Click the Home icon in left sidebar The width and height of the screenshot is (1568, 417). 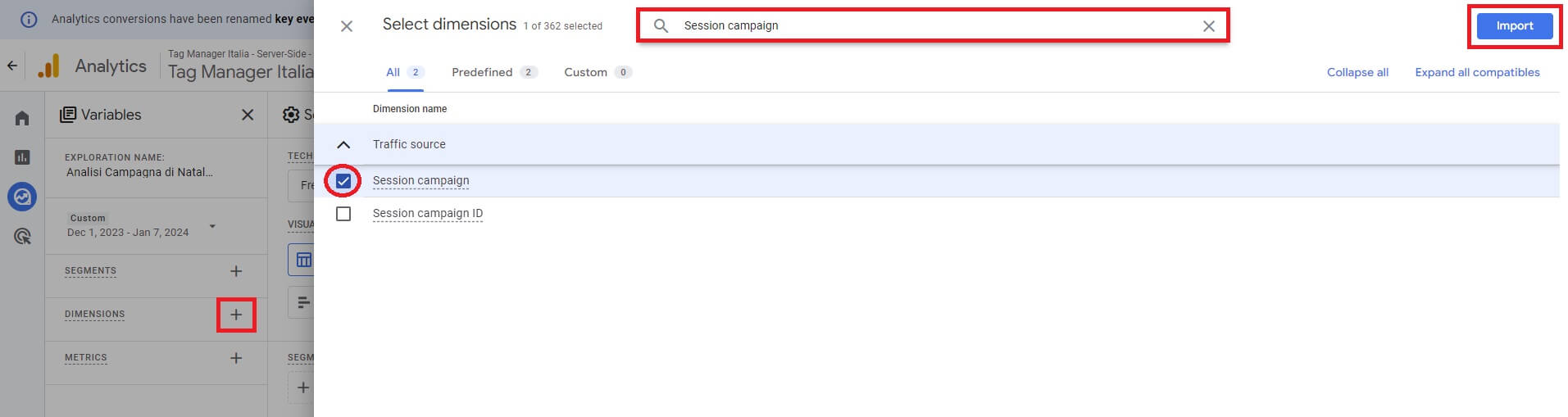(22, 119)
